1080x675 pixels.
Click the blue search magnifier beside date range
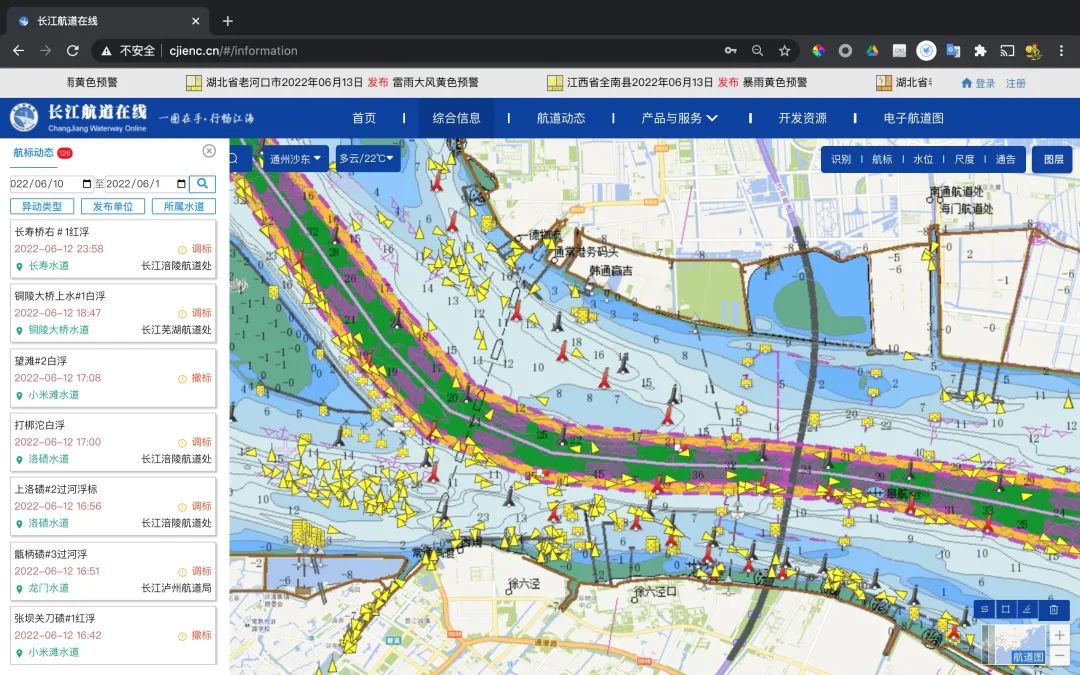(202, 184)
